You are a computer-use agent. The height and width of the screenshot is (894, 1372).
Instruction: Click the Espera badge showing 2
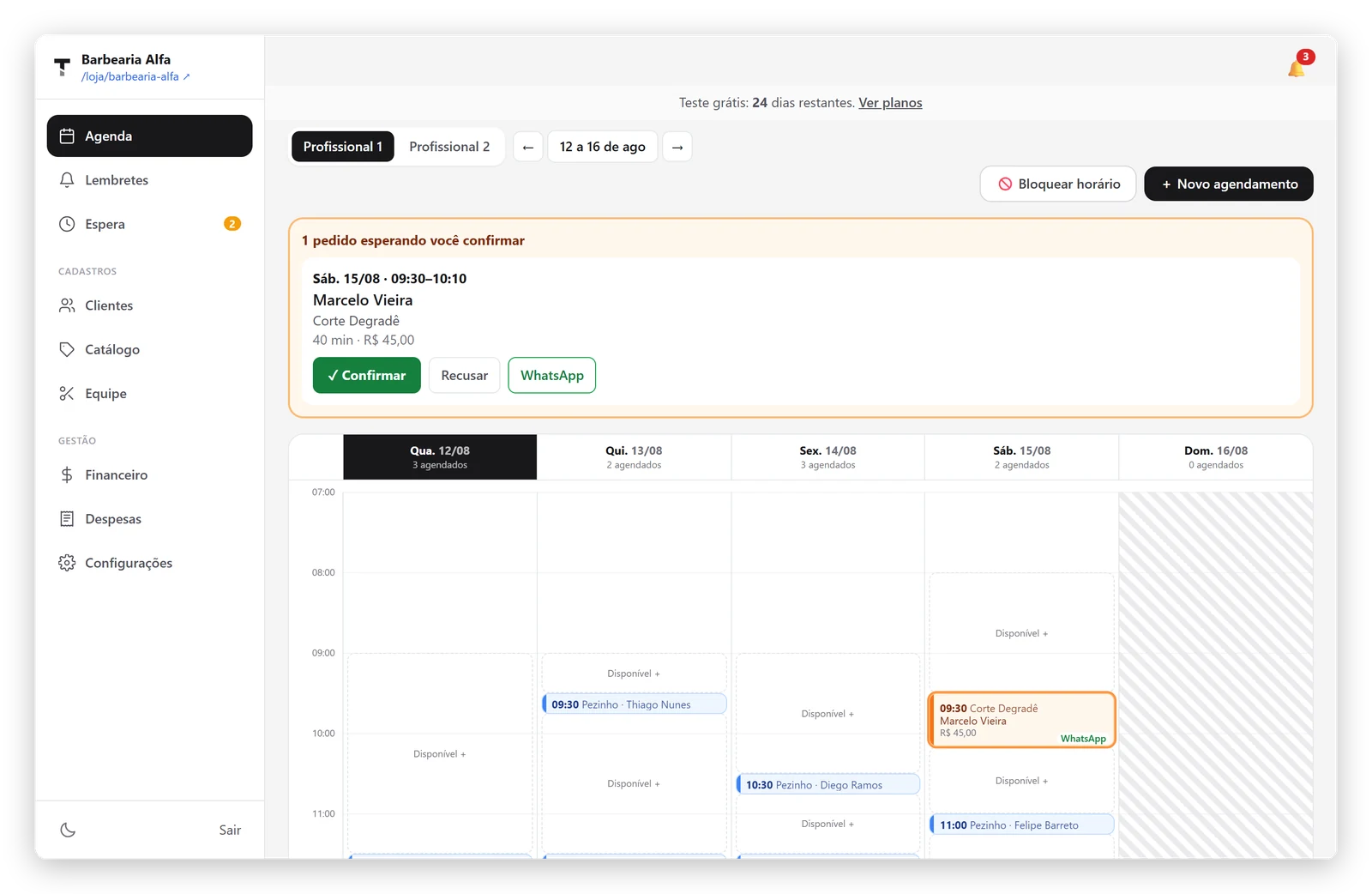point(232,224)
